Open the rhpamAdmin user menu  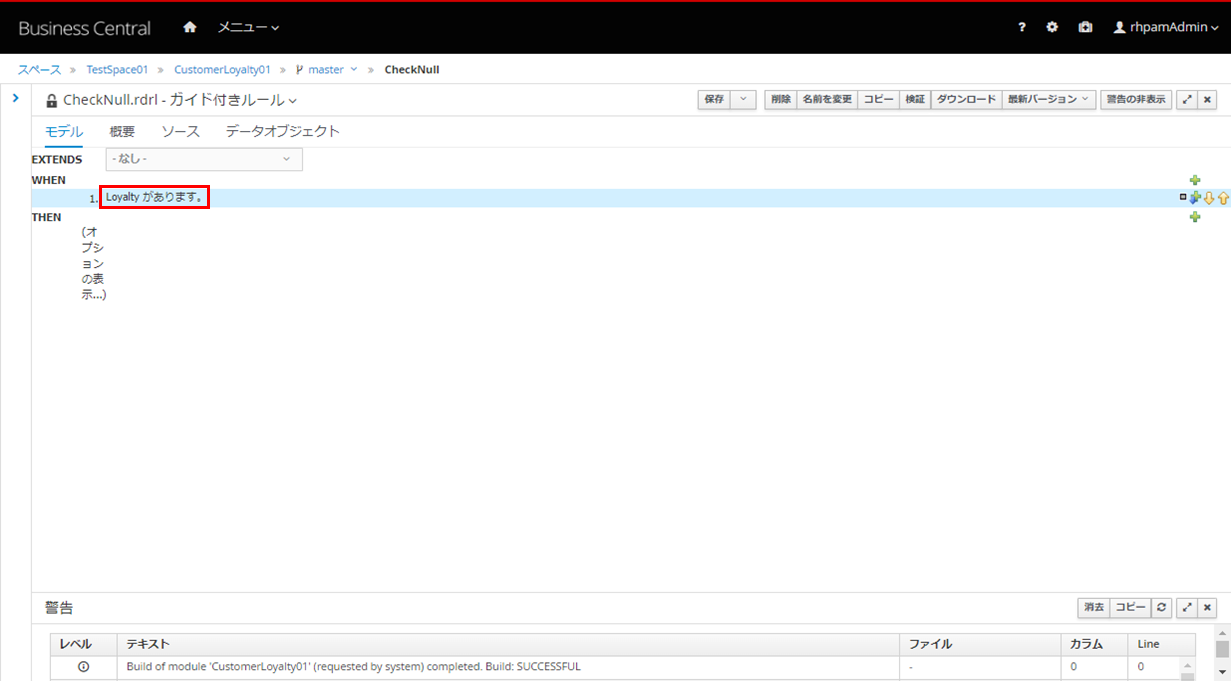pos(1165,27)
